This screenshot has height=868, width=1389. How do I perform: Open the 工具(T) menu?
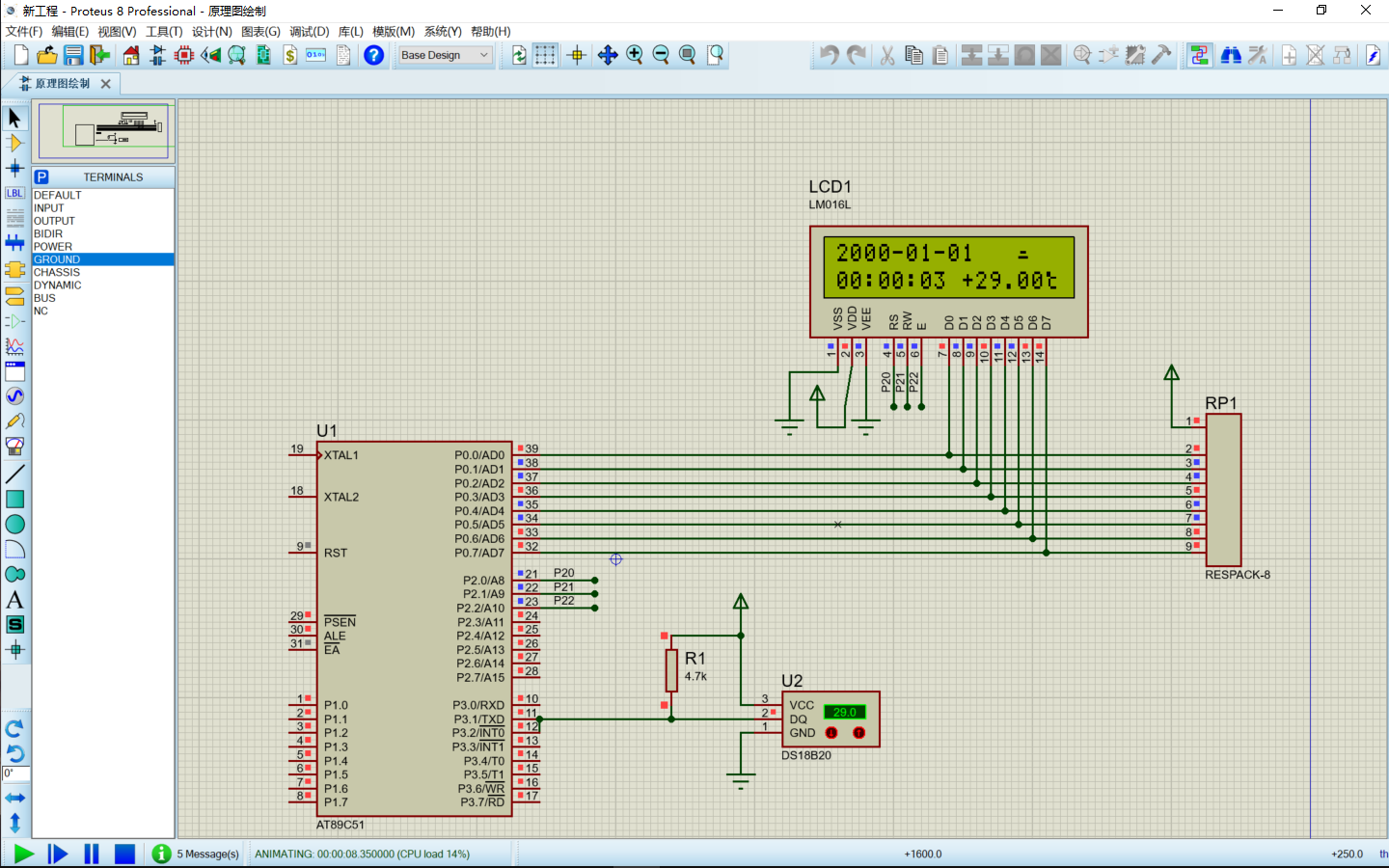pos(164,32)
